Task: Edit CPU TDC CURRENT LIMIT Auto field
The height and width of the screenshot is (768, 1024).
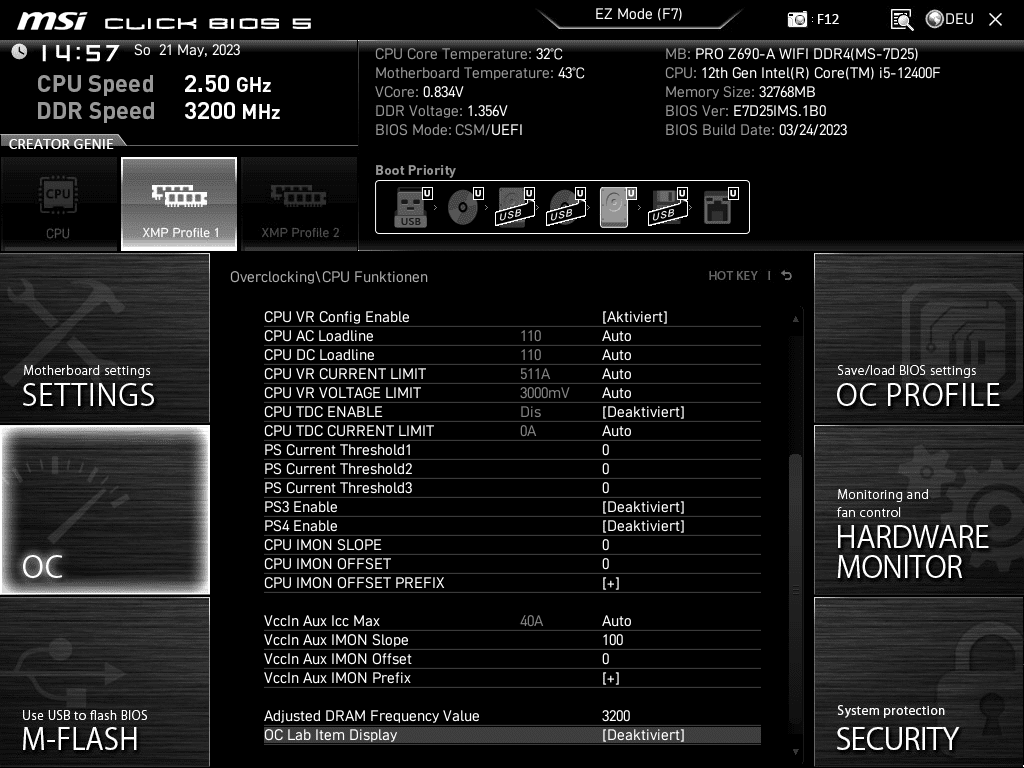Action: pyautogui.click(x=616, y=431)
